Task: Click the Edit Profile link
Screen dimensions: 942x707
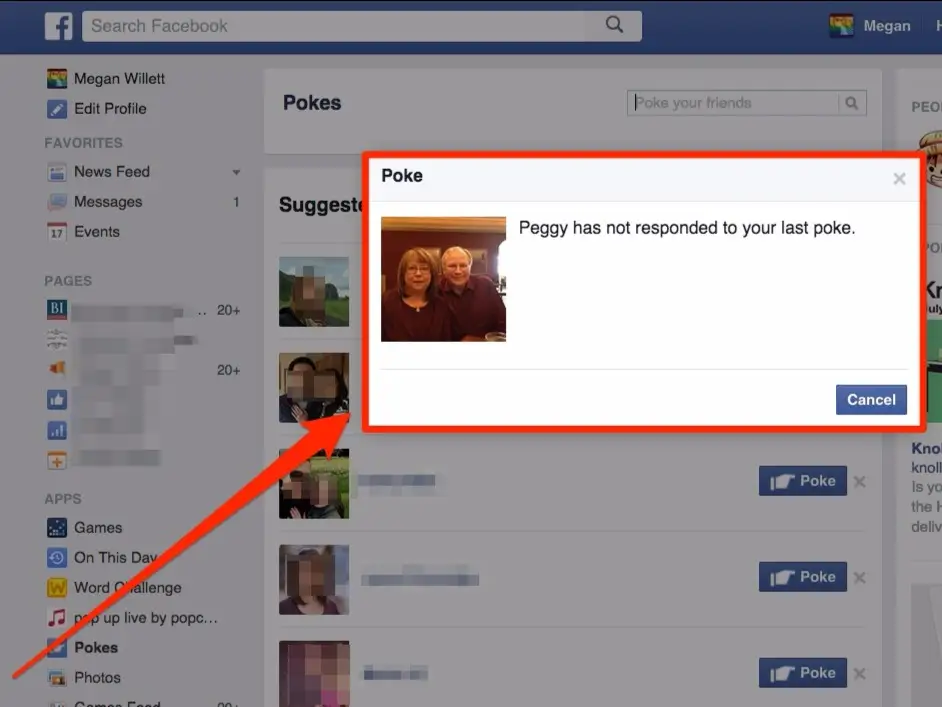Action: tap(110, 109)
